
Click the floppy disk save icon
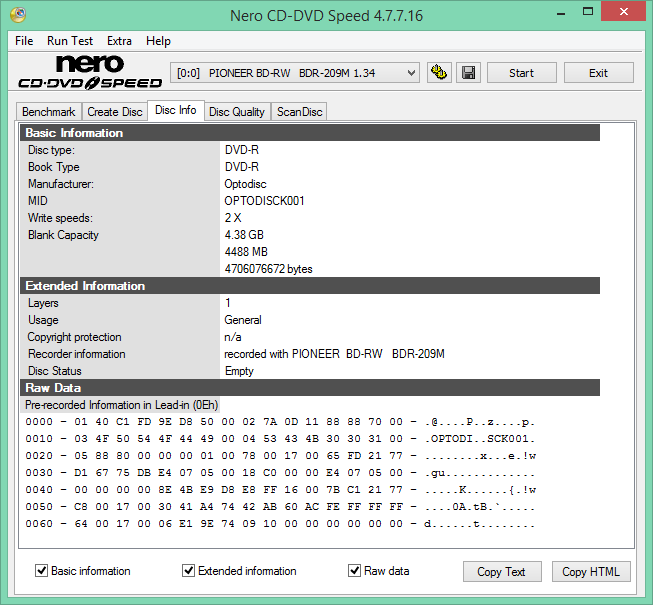pyautogui.click(x=469, y=73)
